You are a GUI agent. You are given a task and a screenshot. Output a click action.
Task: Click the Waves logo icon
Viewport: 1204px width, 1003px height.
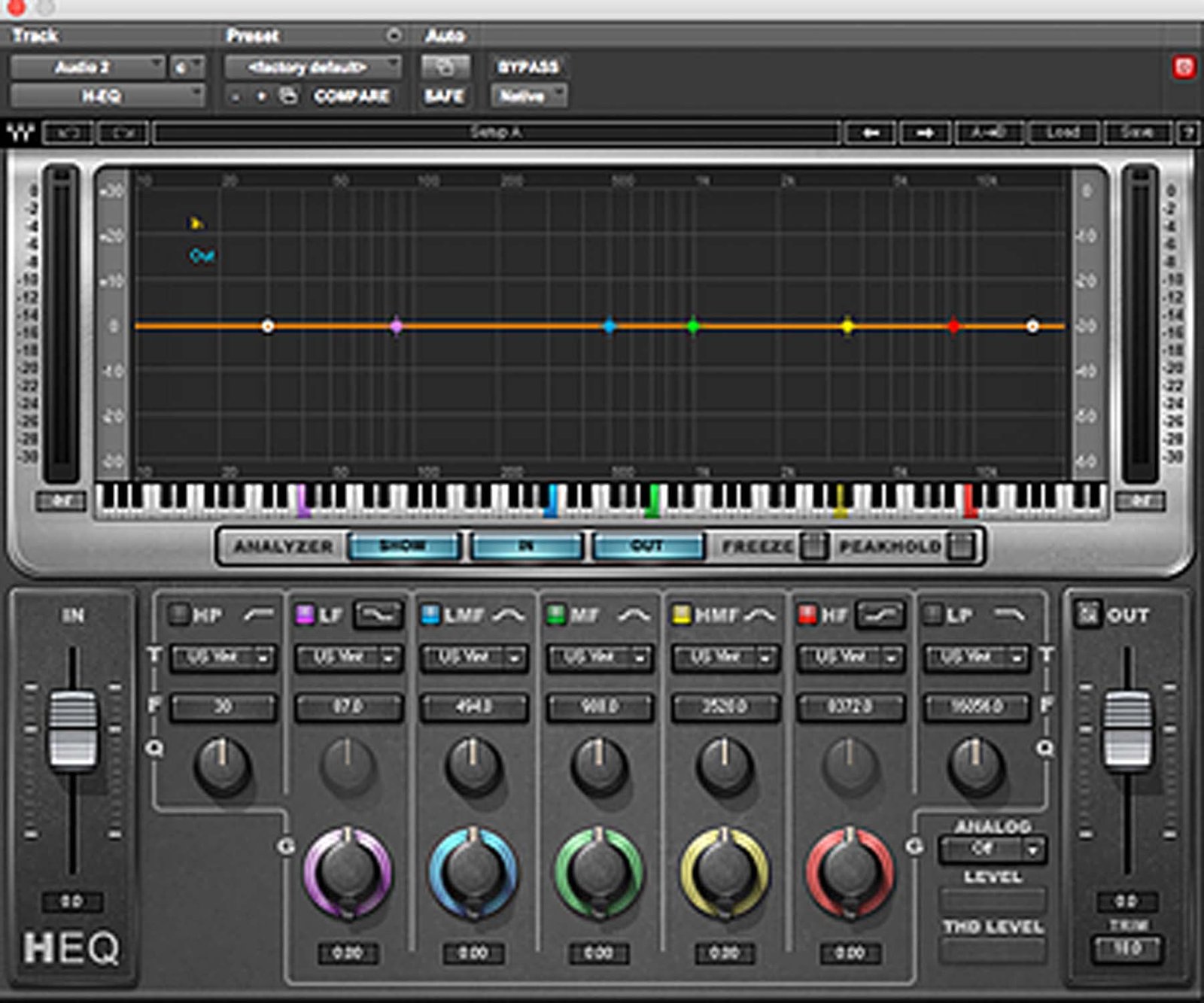tap(21, 133)
